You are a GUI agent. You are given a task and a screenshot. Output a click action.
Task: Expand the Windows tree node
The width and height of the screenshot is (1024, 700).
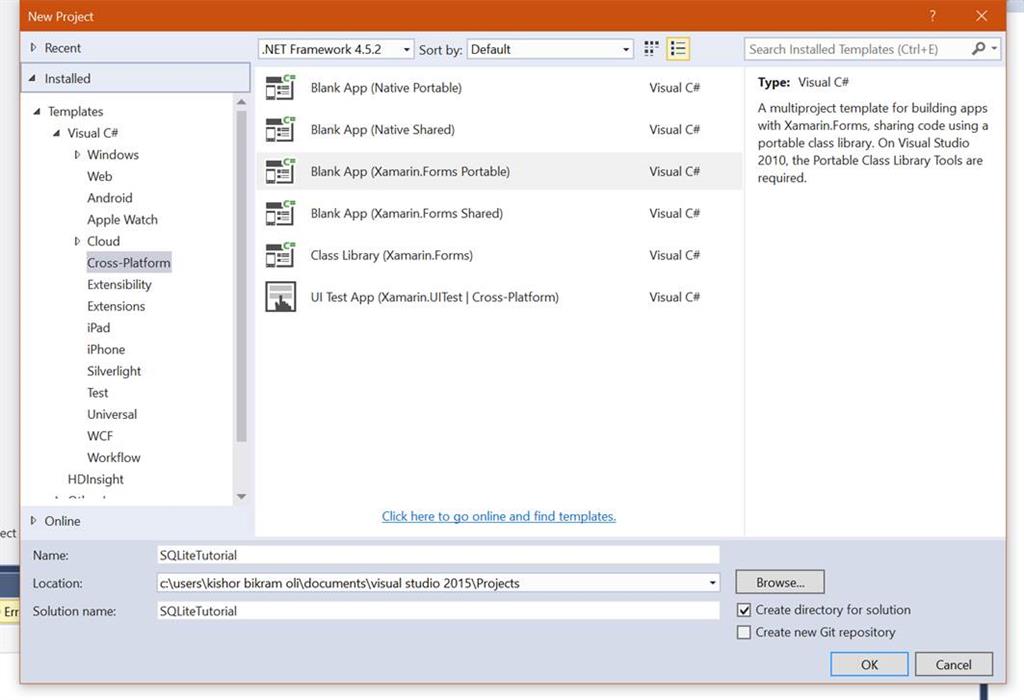(x=77, y=155)
